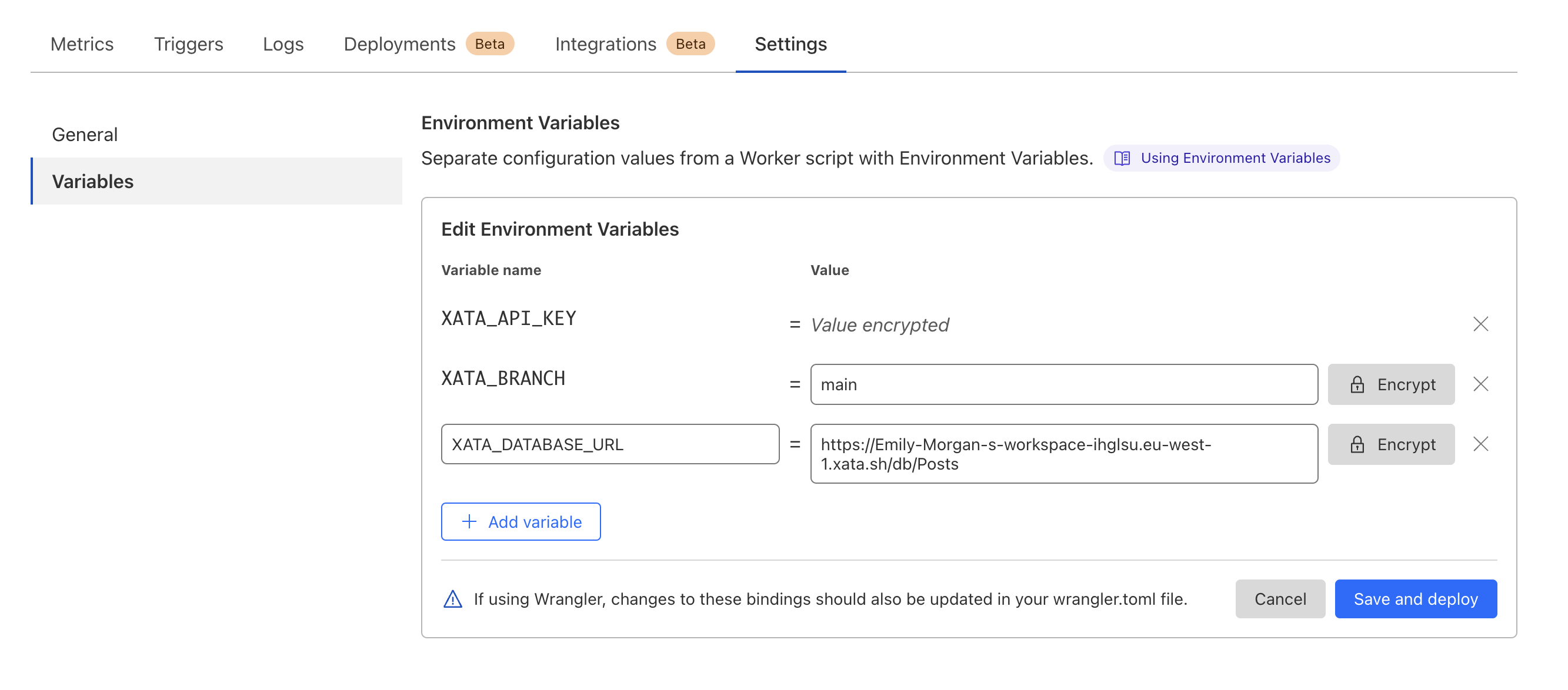Click the 'Edit Environment Variables' heading
The width and height of the screenshot is (1568, 690).
559,229
